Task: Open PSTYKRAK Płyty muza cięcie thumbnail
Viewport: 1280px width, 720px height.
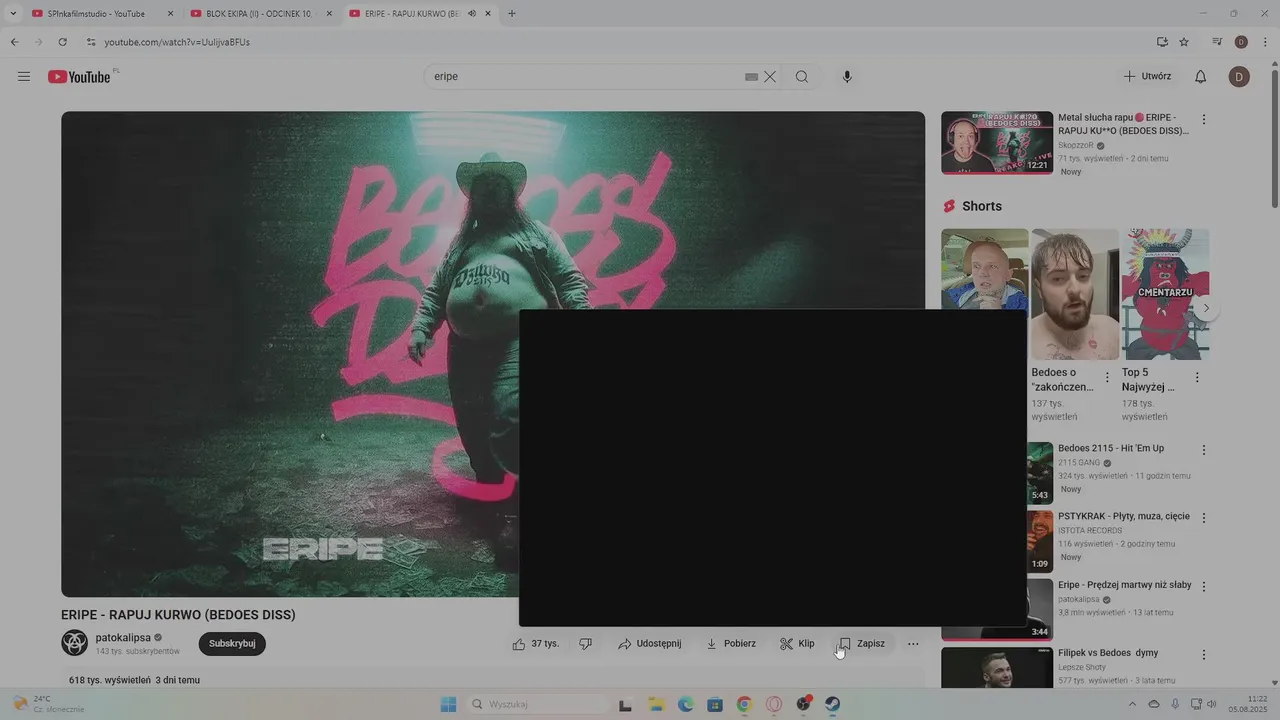Action: click(1040, 541)
